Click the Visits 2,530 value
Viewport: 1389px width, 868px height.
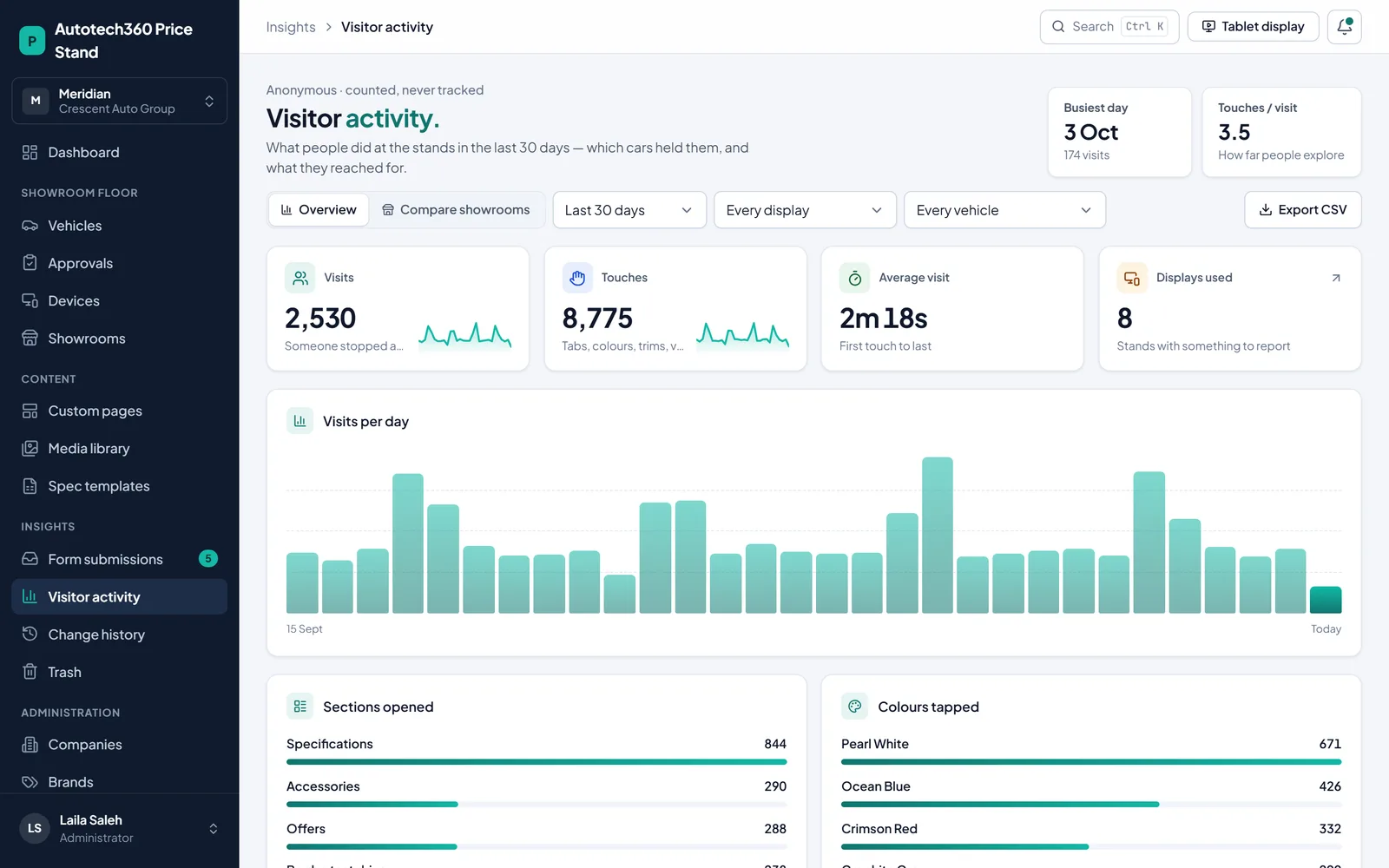tap(320, 319)
